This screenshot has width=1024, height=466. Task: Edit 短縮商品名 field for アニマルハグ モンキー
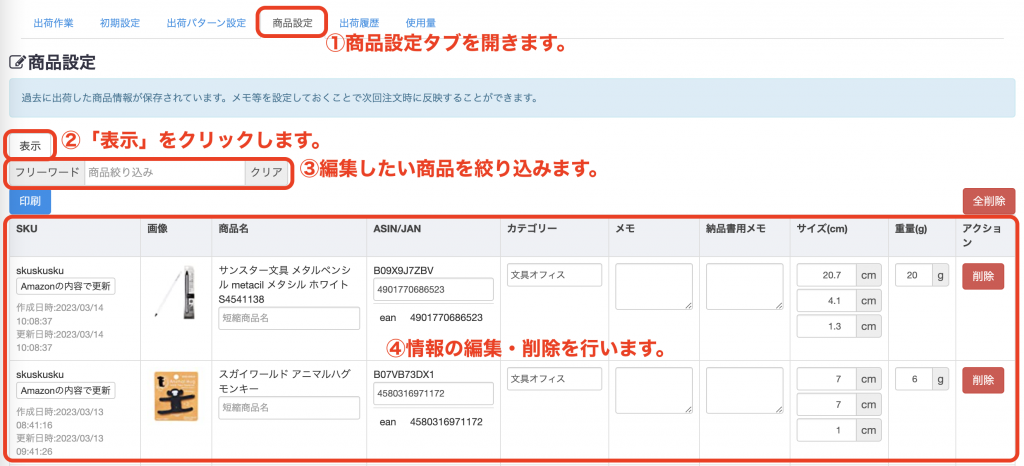pyautogui.click(x=289, y=408)
